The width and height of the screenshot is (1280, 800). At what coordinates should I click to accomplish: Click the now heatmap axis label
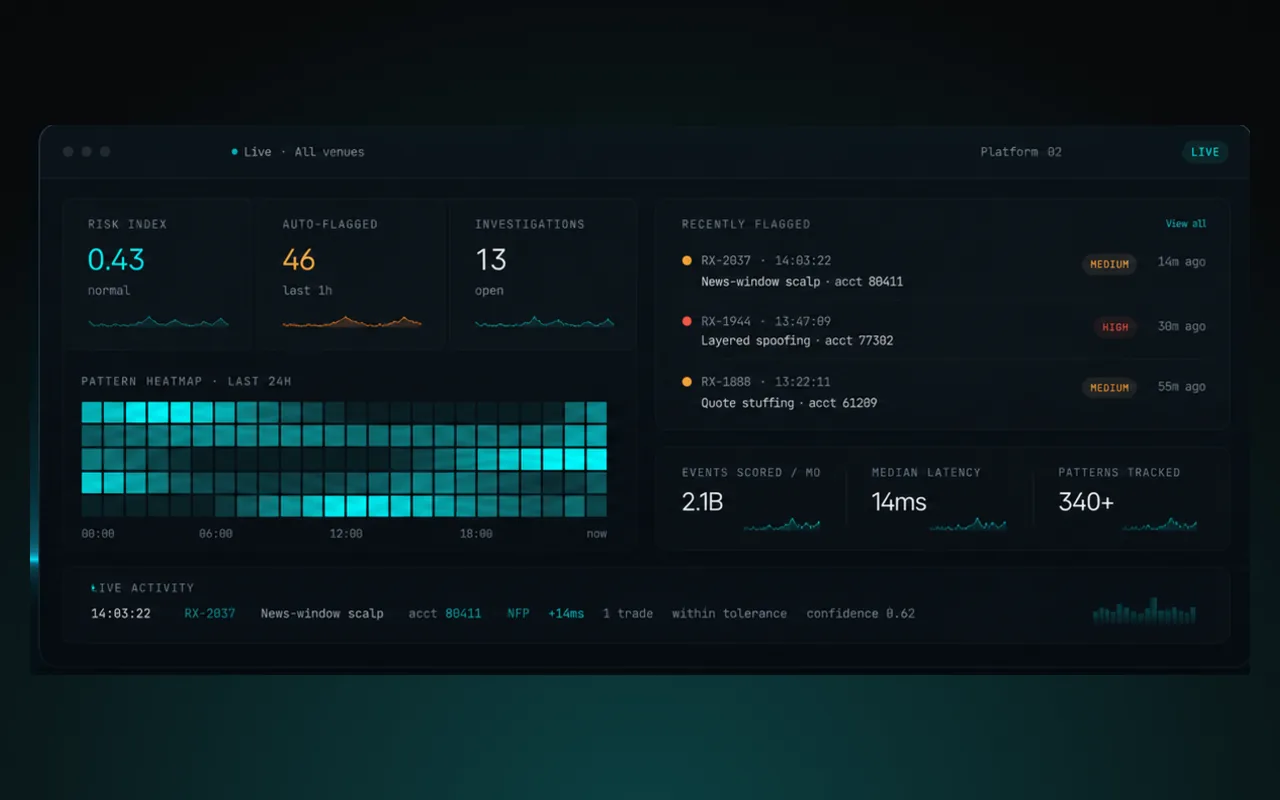597,534
